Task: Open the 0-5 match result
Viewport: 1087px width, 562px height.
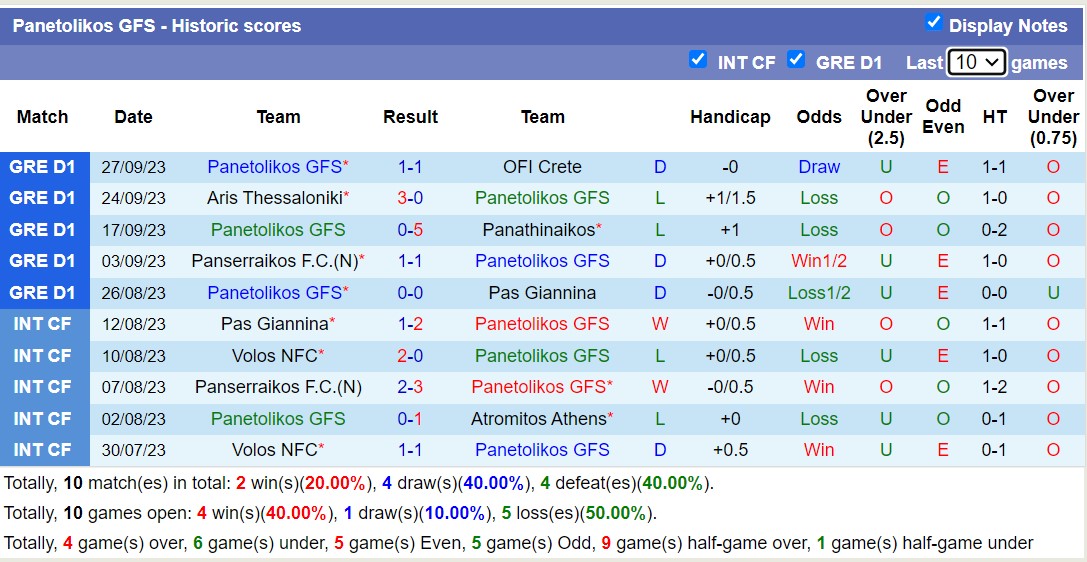Action: pyautogui.click(x=410, y=230)
